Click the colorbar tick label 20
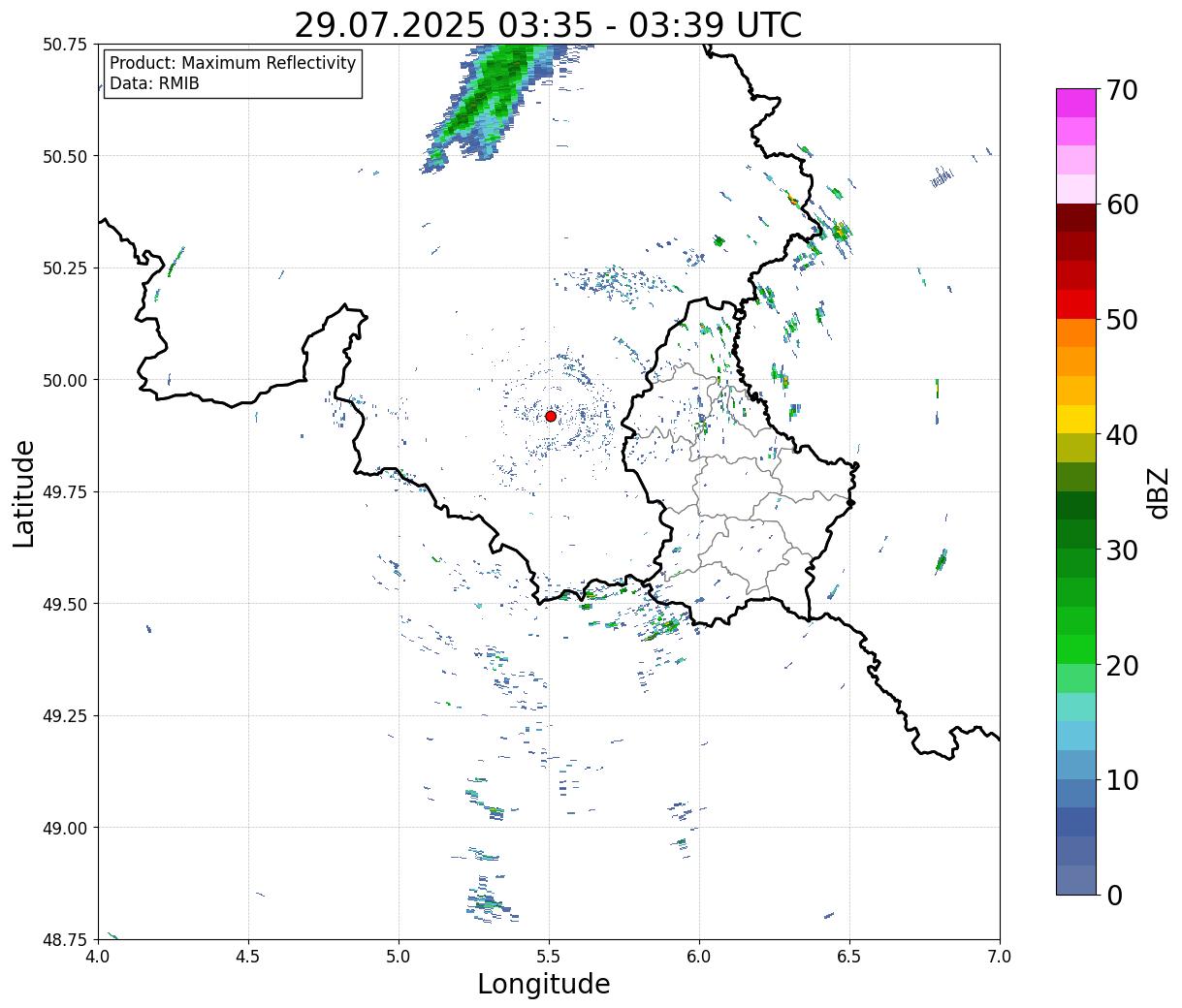This screenshot has width=1182, height=1008. point(1121,665)
